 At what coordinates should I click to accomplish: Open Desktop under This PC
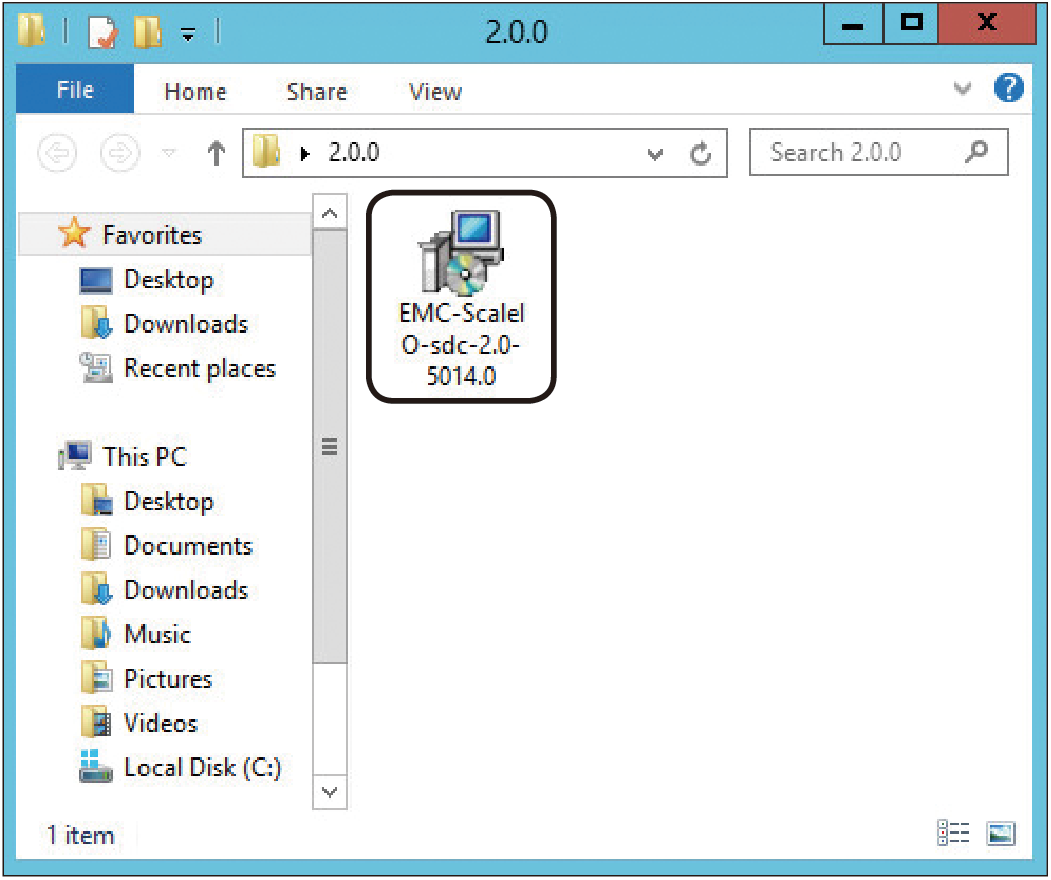169,501
